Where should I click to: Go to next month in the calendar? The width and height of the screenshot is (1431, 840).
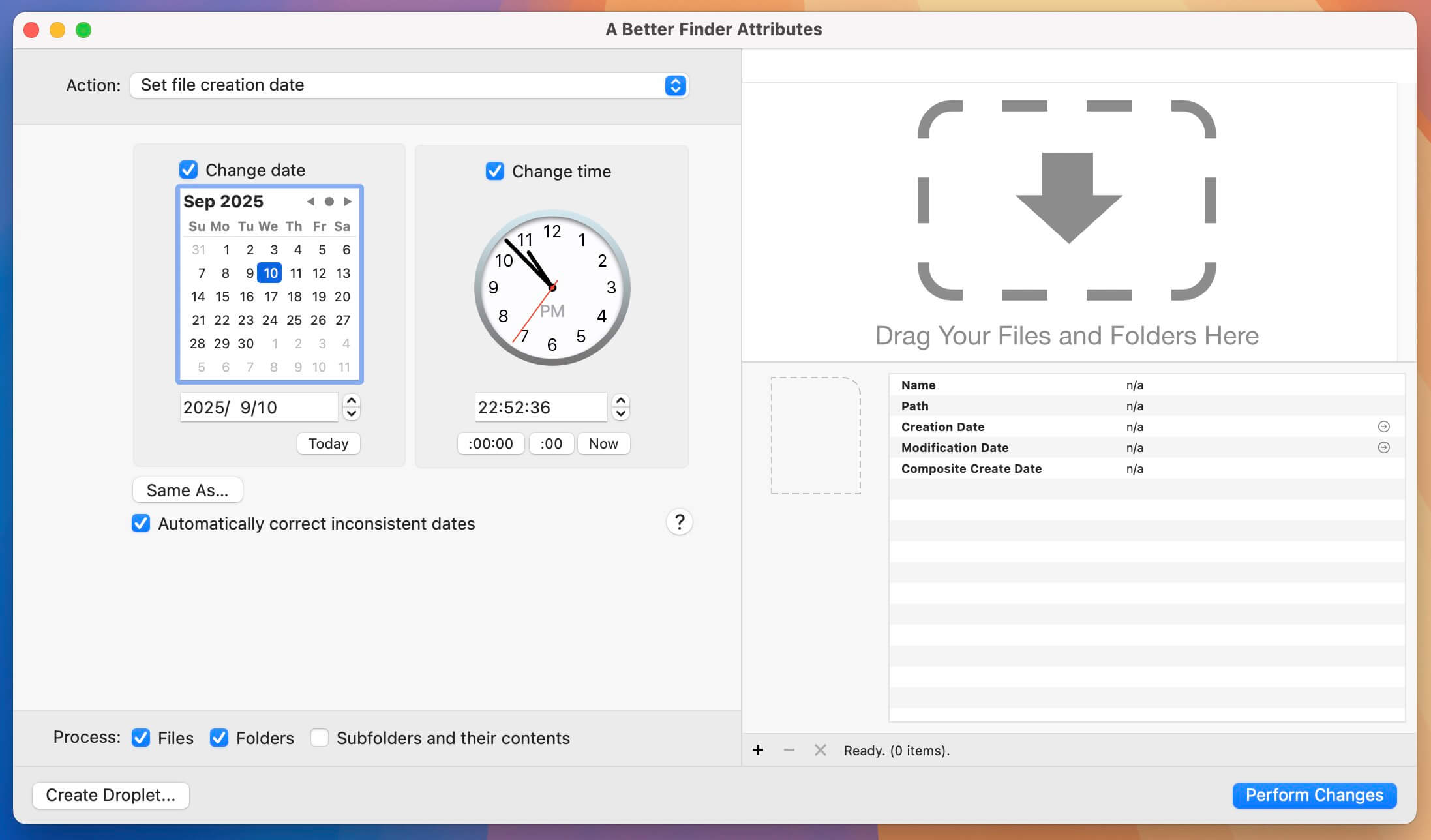pyautogui.click(x=348, y=202)
